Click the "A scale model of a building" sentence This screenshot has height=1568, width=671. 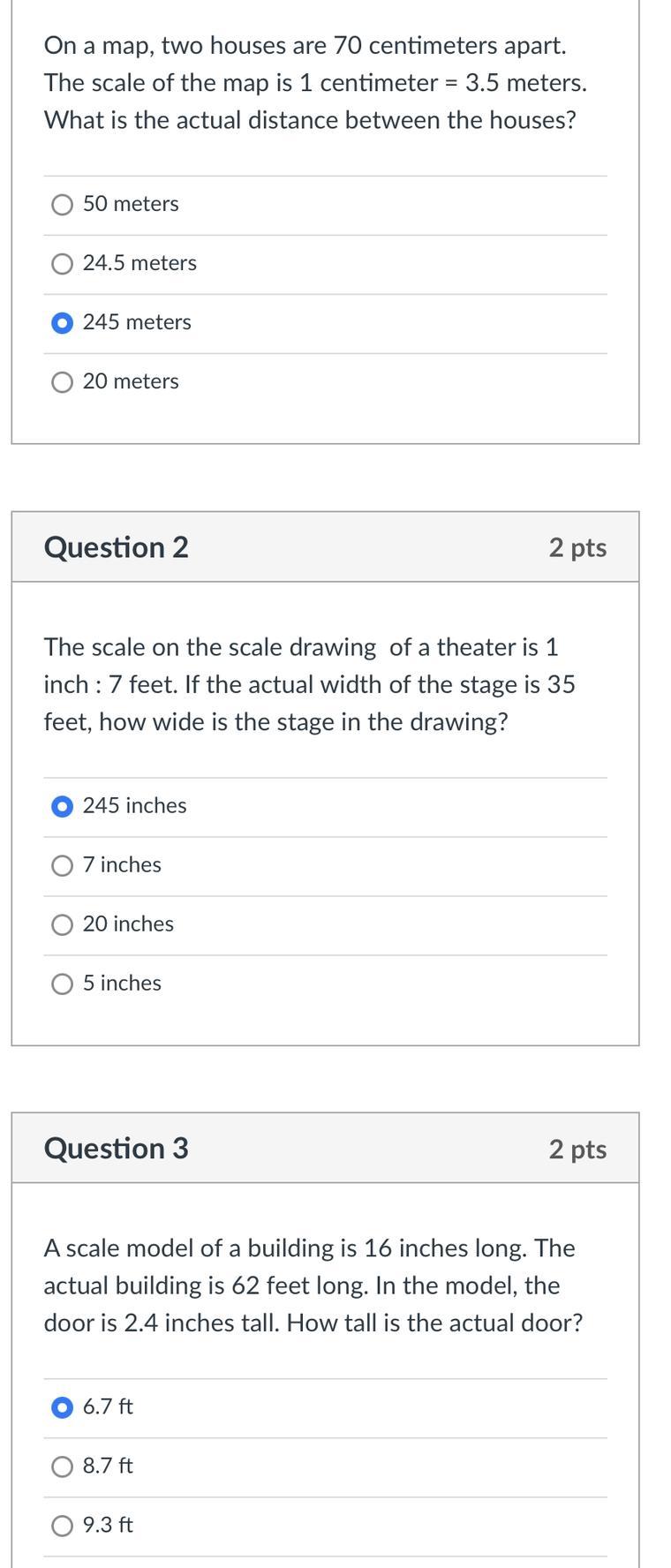(309, 1248)
